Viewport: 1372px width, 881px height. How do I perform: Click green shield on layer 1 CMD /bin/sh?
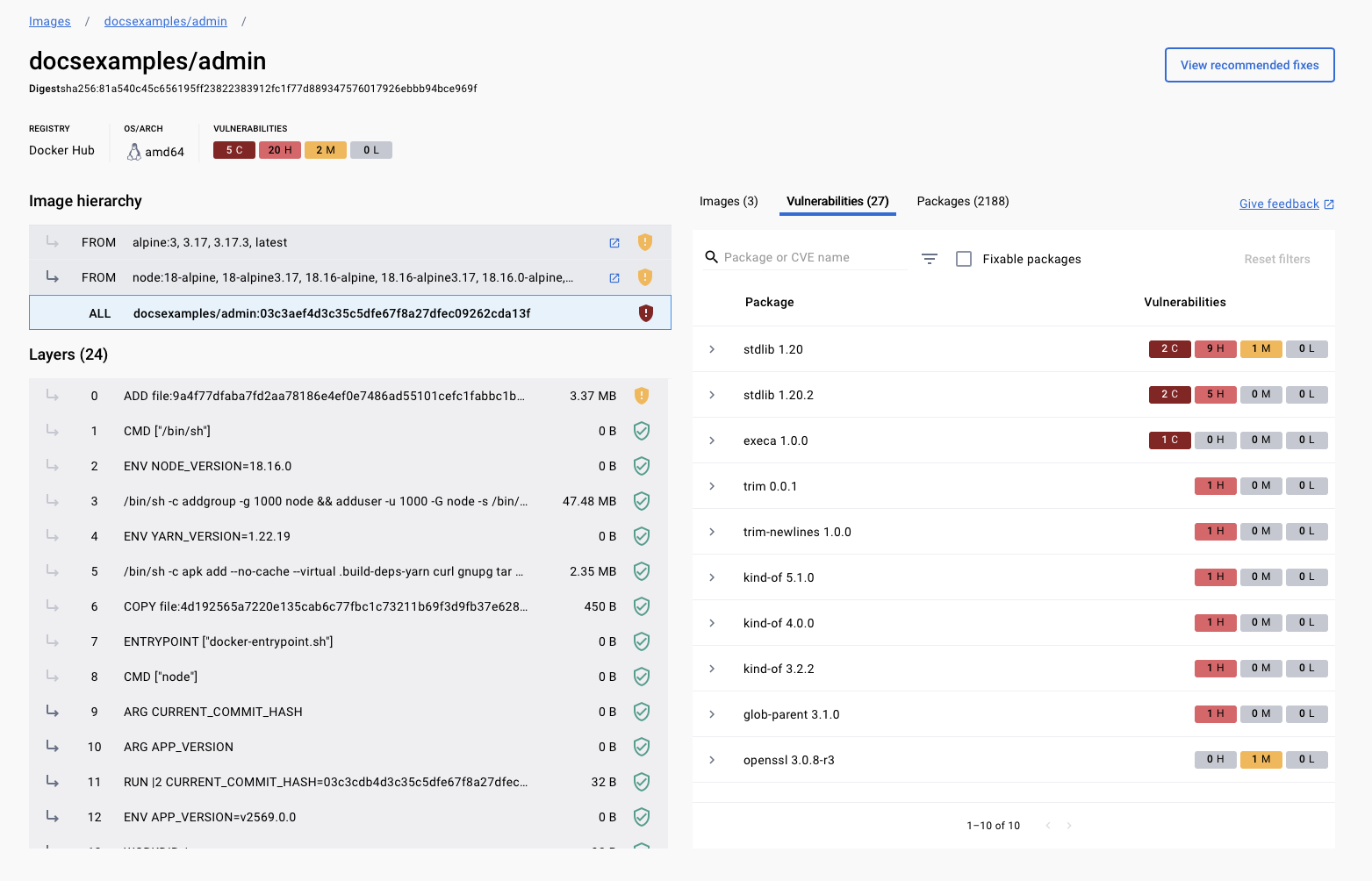point(642,431)
